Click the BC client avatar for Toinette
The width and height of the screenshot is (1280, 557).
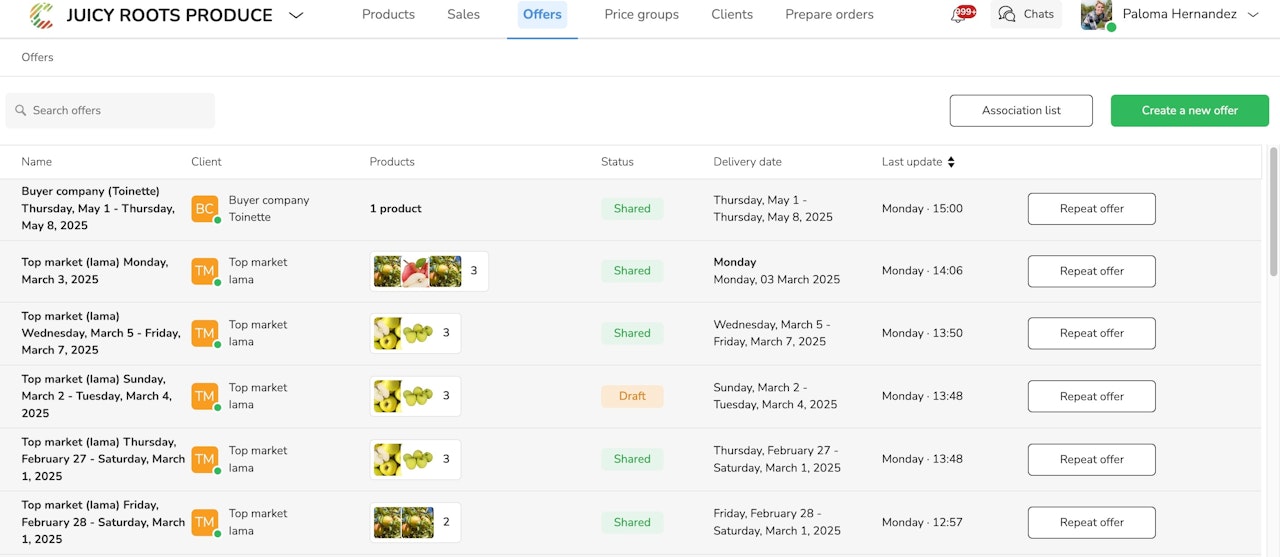tap(204, 209)
